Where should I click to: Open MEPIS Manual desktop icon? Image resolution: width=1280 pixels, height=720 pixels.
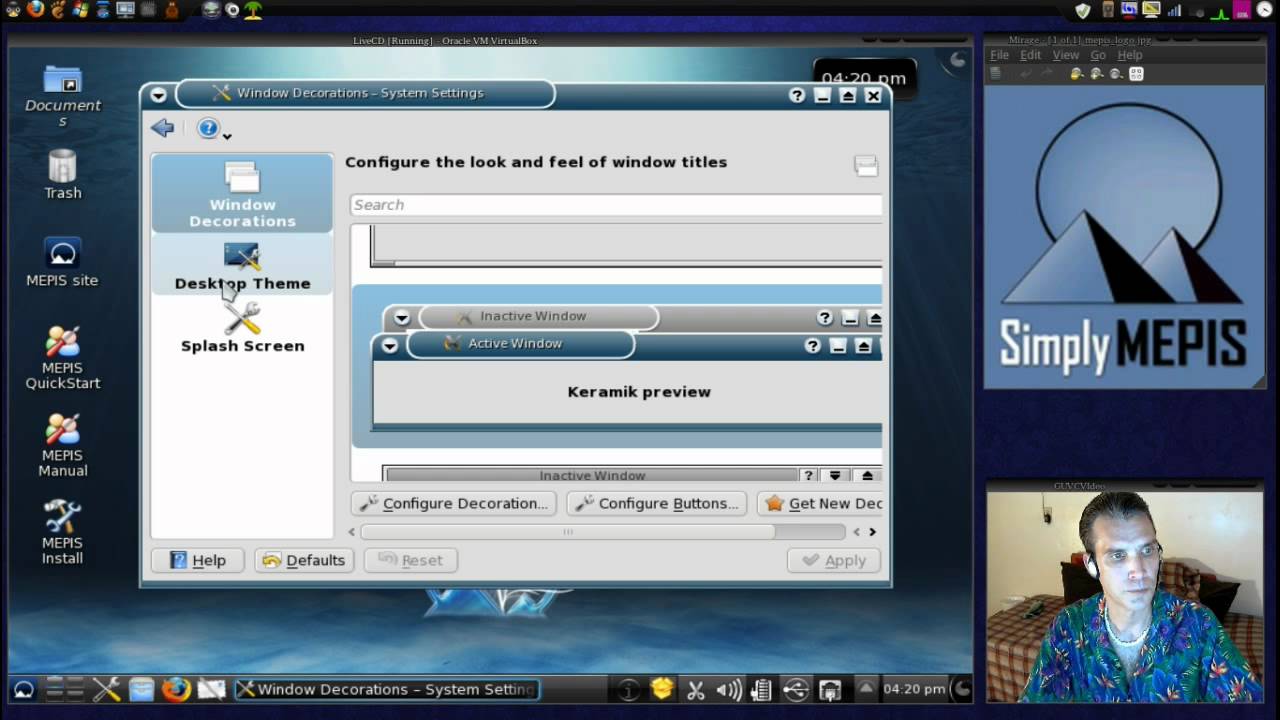(62, 445)
